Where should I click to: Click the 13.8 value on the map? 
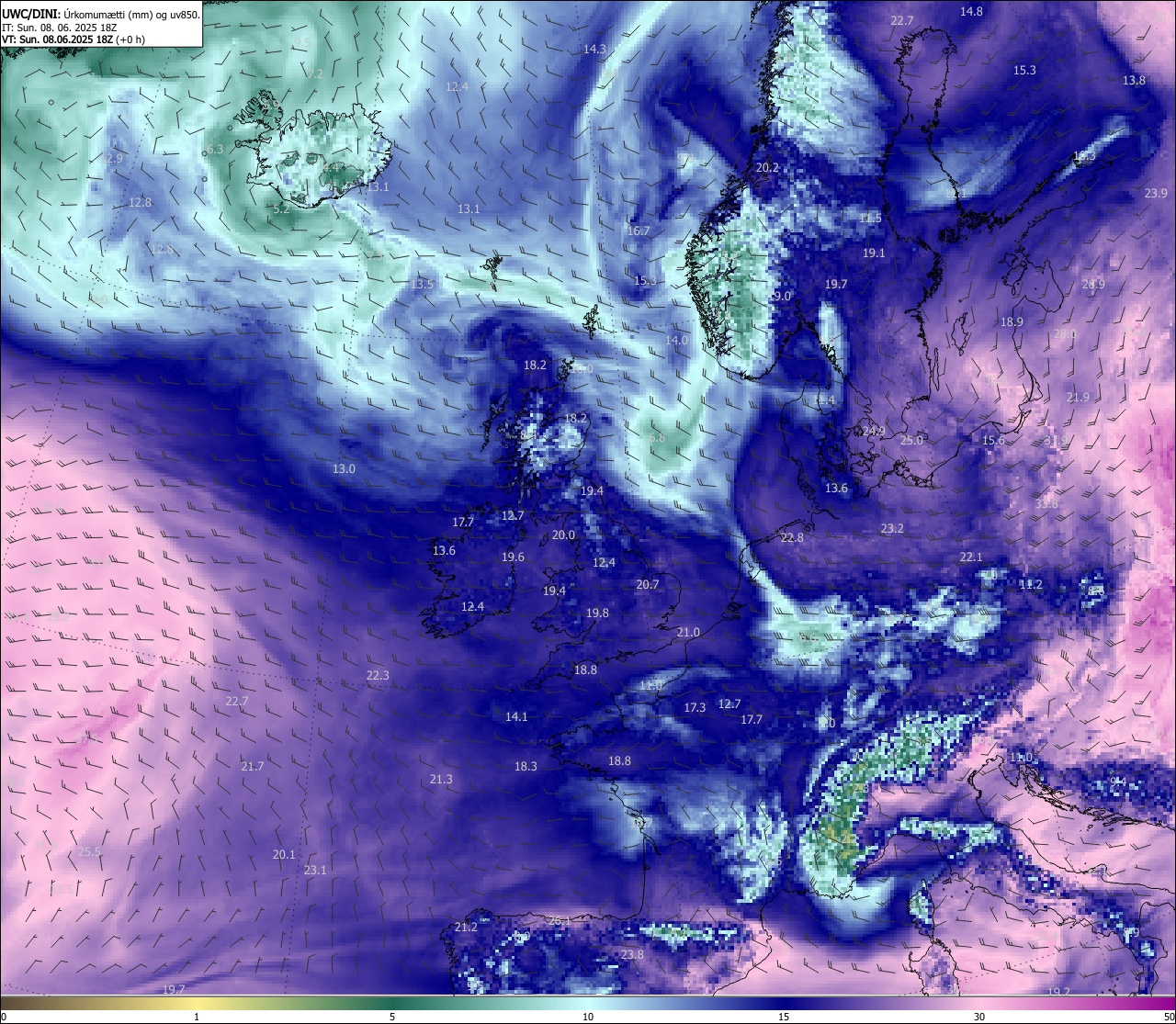tap(1134, 80)
